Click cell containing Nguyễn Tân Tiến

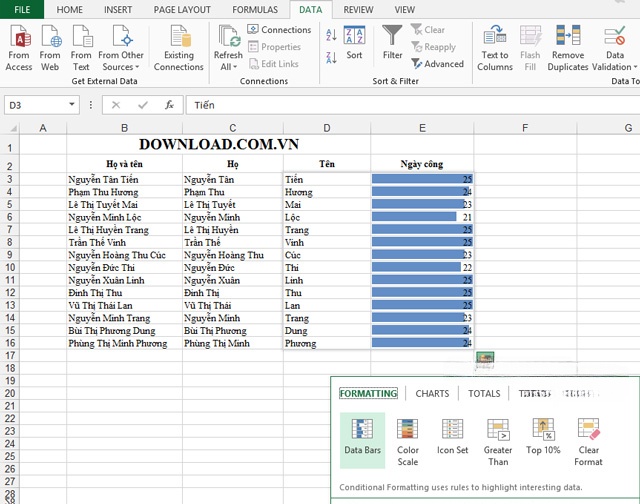124,180
